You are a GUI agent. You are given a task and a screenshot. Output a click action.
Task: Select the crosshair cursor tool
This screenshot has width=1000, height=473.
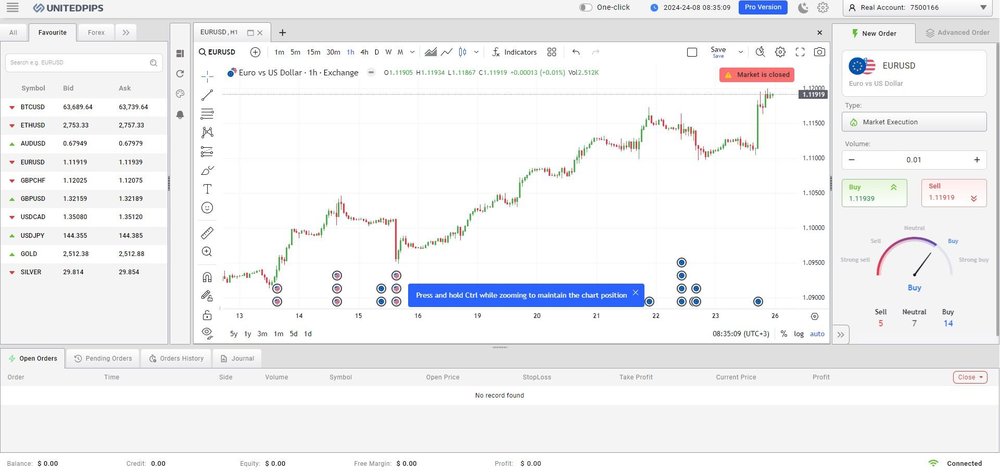point(207,76)
